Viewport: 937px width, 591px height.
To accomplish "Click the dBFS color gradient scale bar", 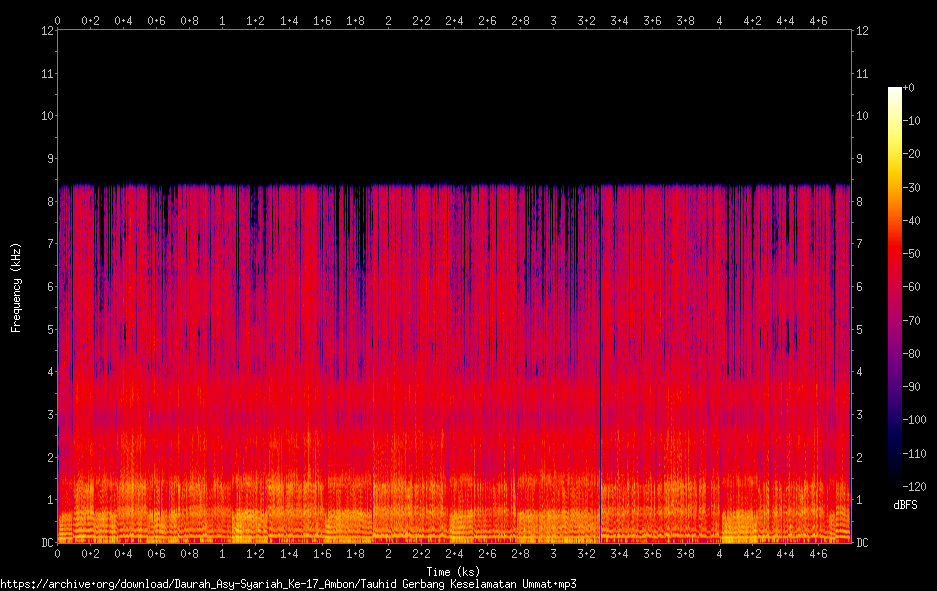I will 895,284.
